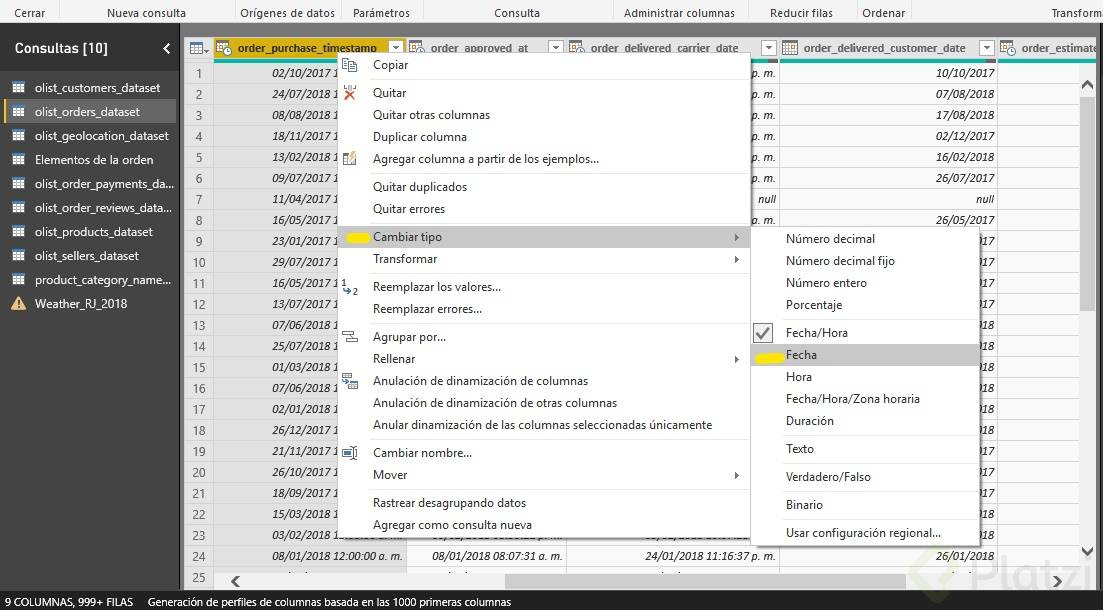Screen dimensions: 1103x610
Task: Click table icon of olist_geolocation_dataset query
Action: 19,136
